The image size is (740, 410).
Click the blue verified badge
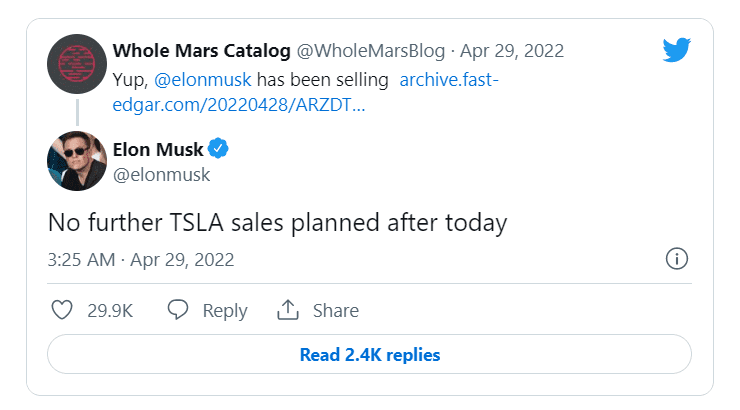click(x=219, y=150)
